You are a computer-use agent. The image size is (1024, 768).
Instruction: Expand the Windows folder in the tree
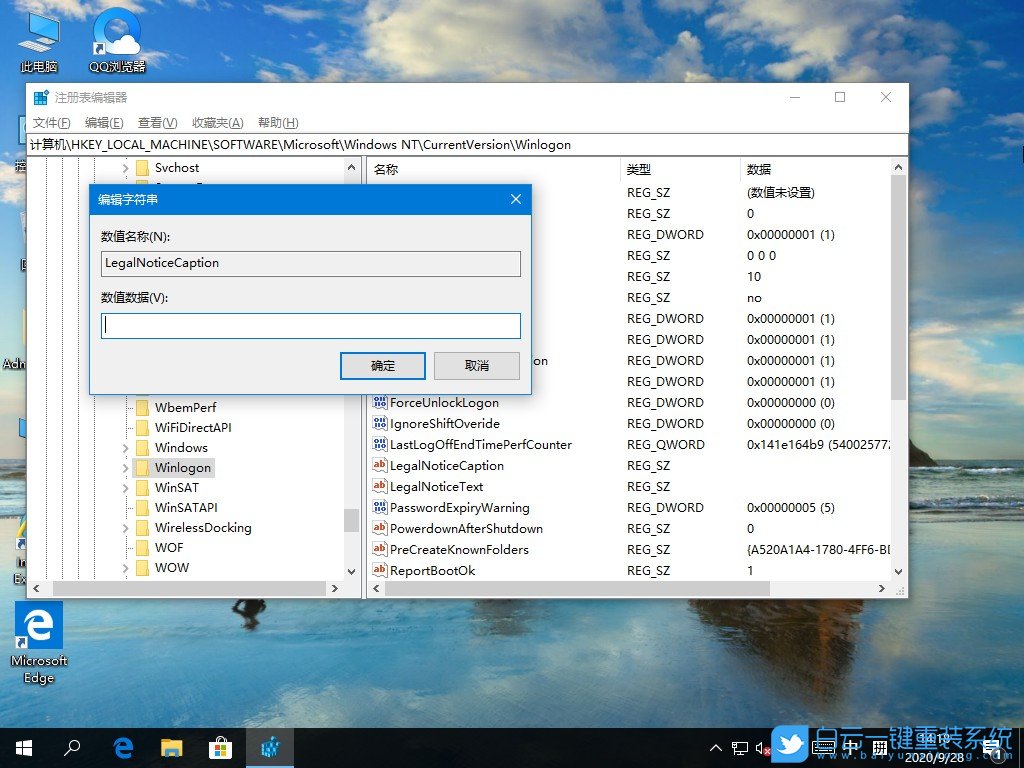124,447
